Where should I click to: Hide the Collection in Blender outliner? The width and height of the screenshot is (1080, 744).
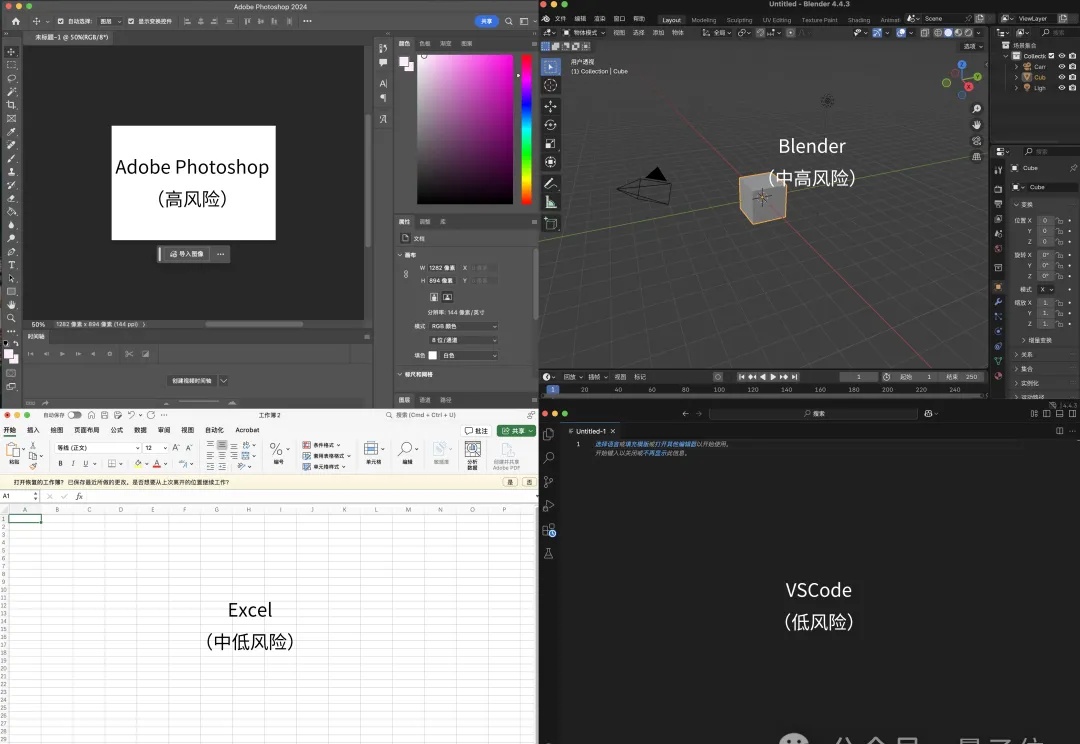pyautogui.click(x=1061, y=56)
